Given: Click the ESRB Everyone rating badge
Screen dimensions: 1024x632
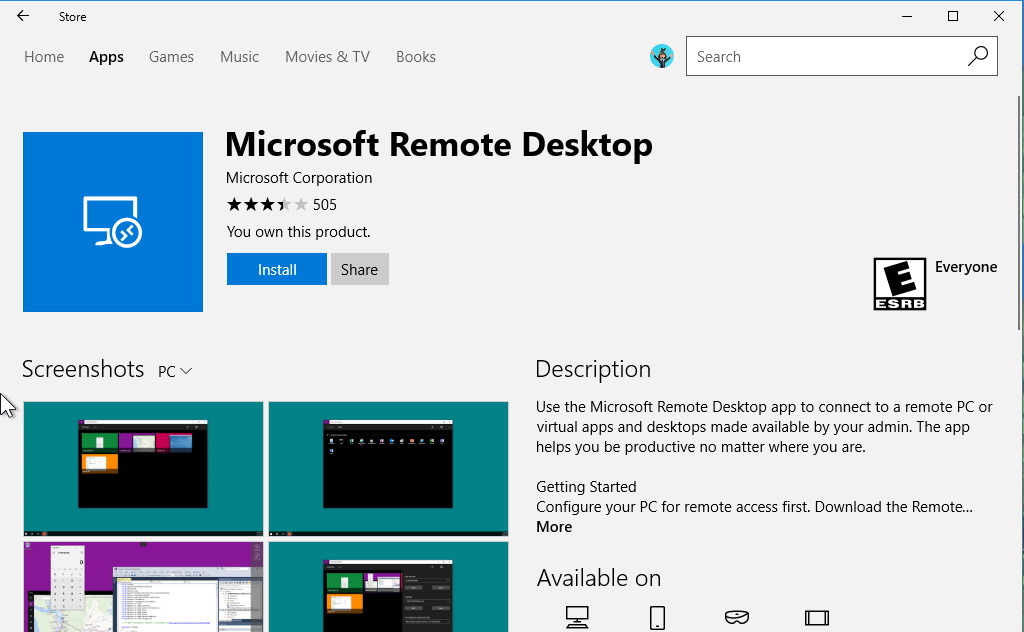Looking at the screenshot, I should (899, 284).
